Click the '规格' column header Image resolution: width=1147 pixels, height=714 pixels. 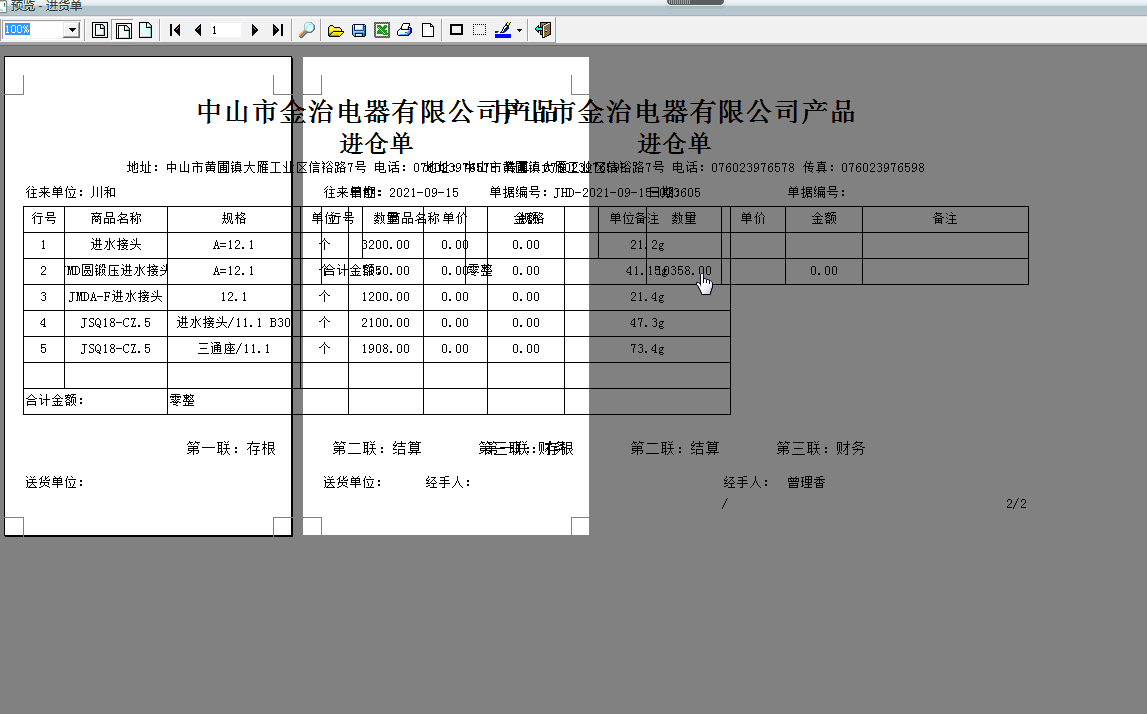(x=234, y=219)
